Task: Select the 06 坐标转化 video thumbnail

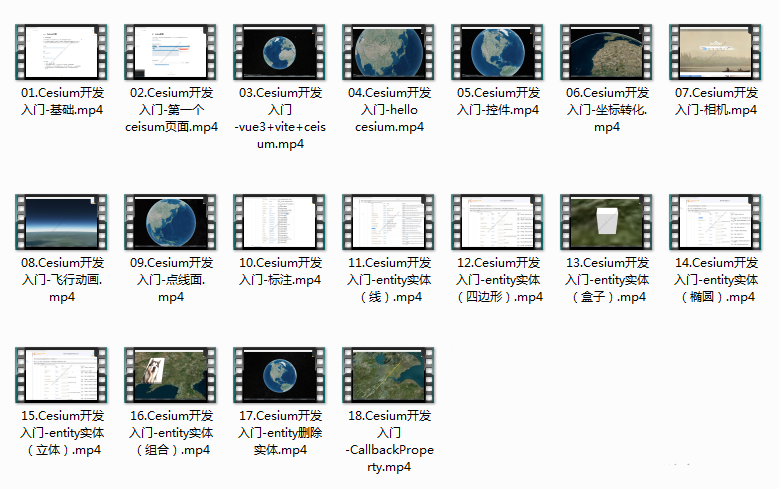Action: coord(607,52)
